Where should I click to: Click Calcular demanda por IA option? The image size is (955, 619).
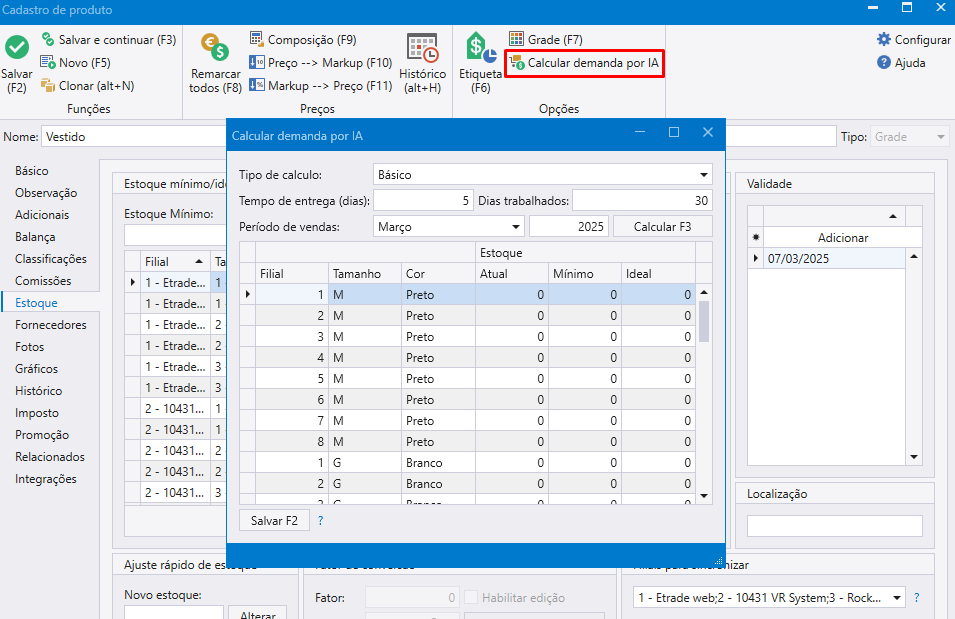coord(585,63)
